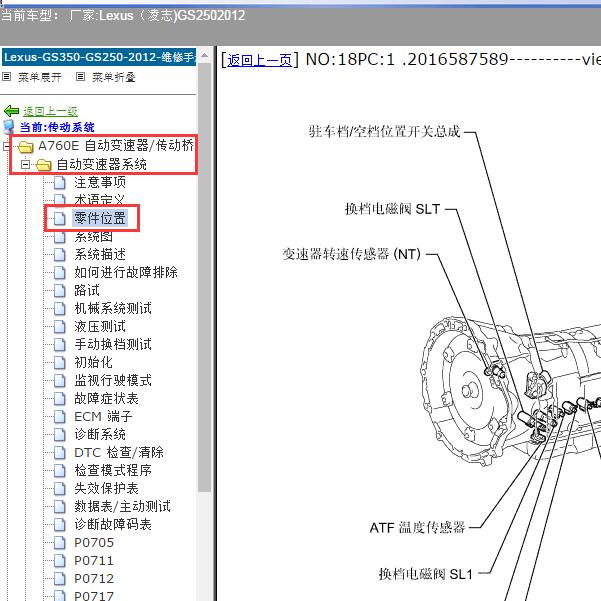
Task: Click the document icon beside 诊断故障码表
Action: (60, 525)
